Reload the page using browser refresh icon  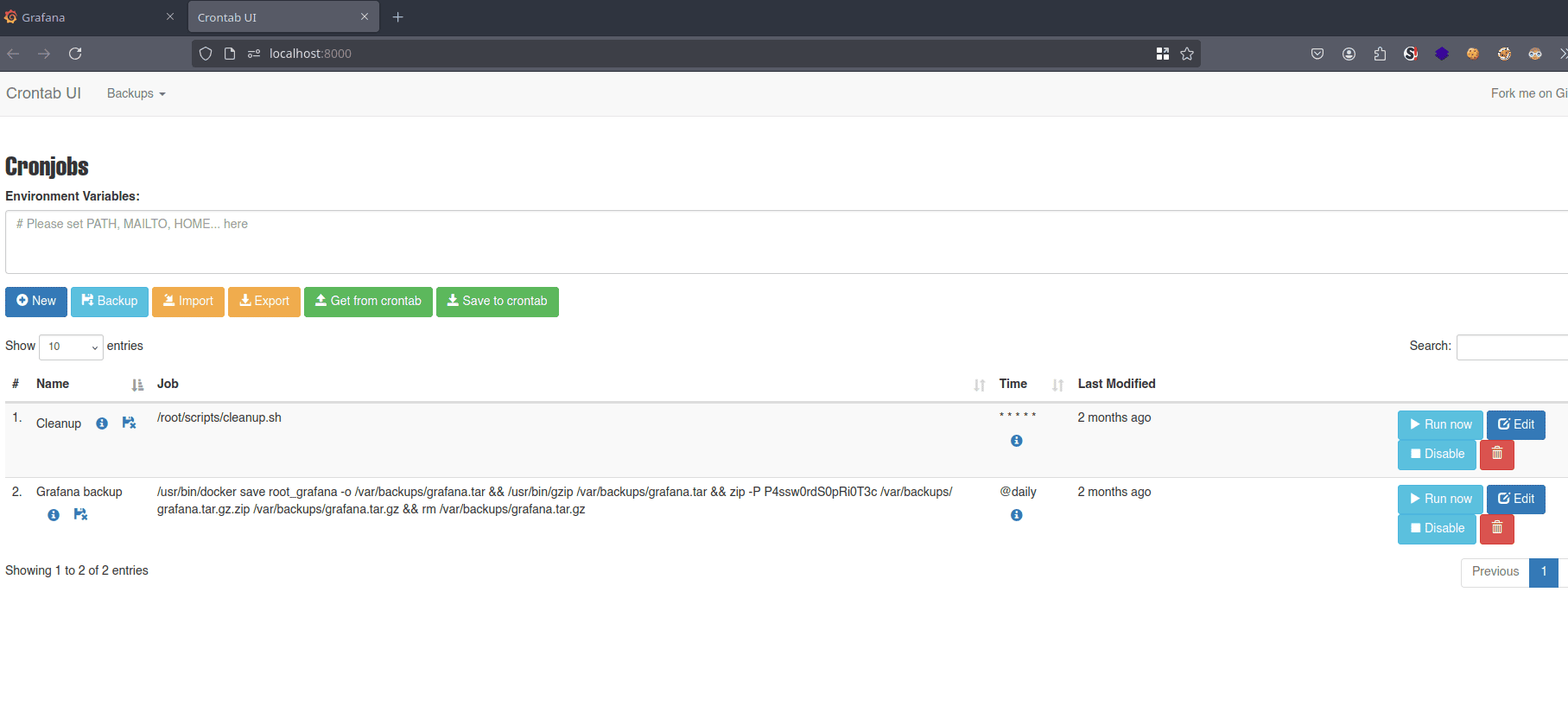click(x=75, y=54)
